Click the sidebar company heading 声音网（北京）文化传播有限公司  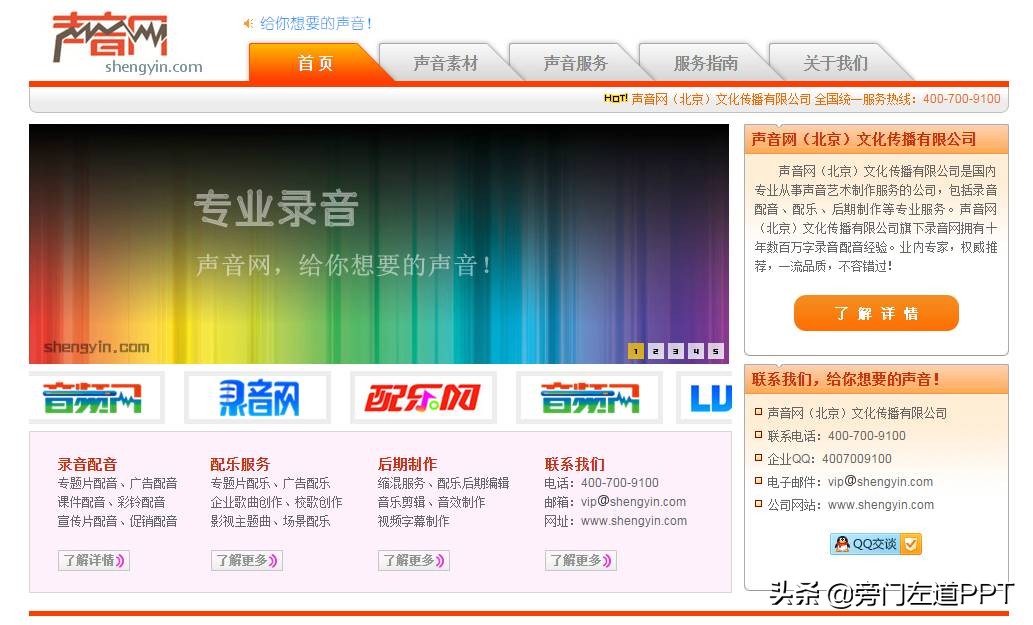pos(864,139)
